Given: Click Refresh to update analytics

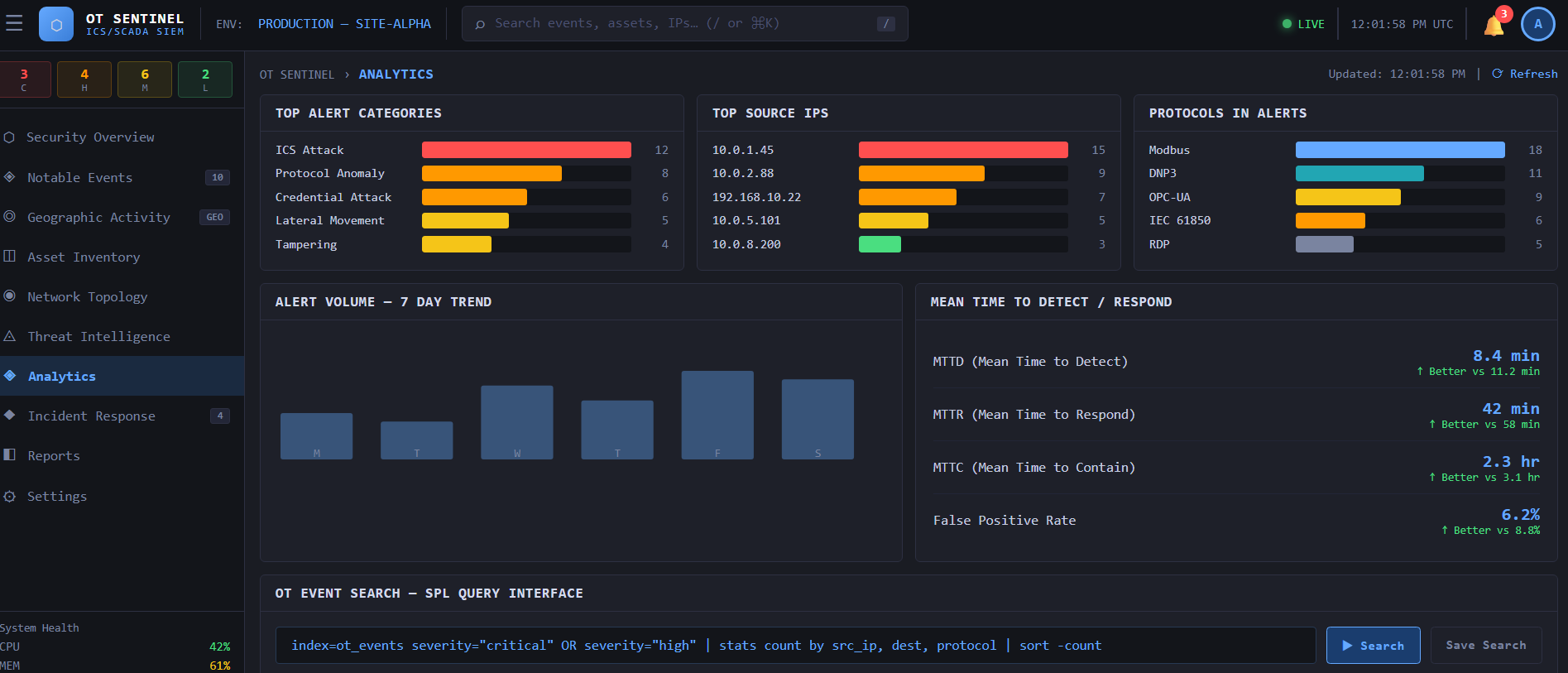Looking at the screenshot, I should (1525, 74).
